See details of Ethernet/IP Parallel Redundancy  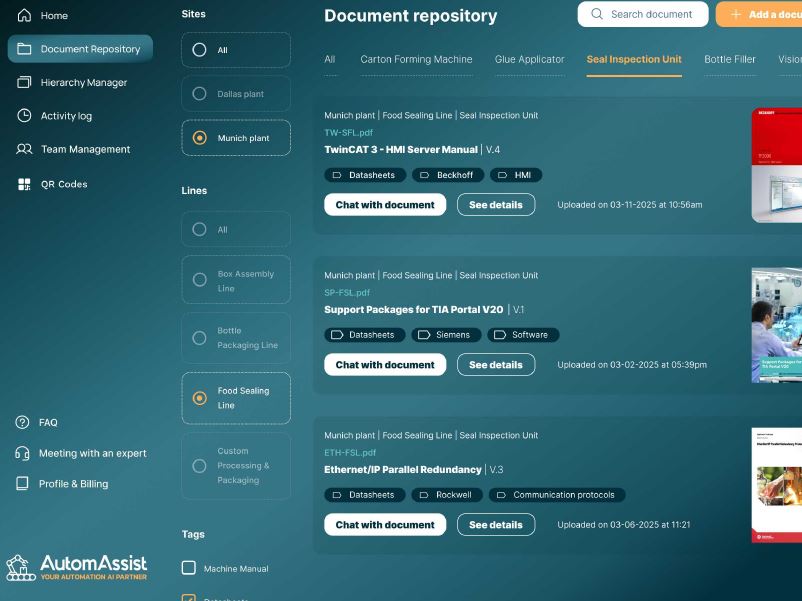click(496, 525)
